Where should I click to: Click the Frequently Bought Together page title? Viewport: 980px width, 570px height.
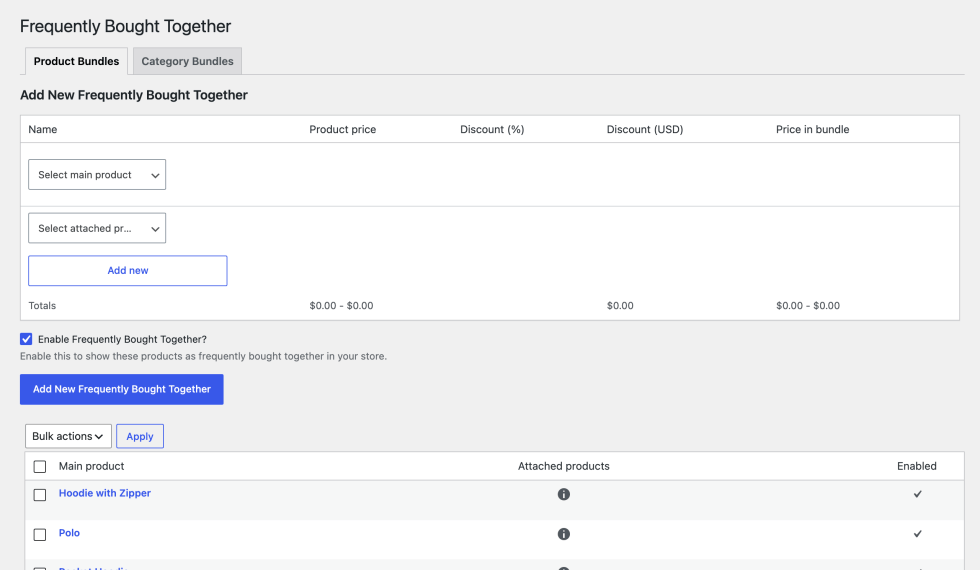click(x=126, y=26)
